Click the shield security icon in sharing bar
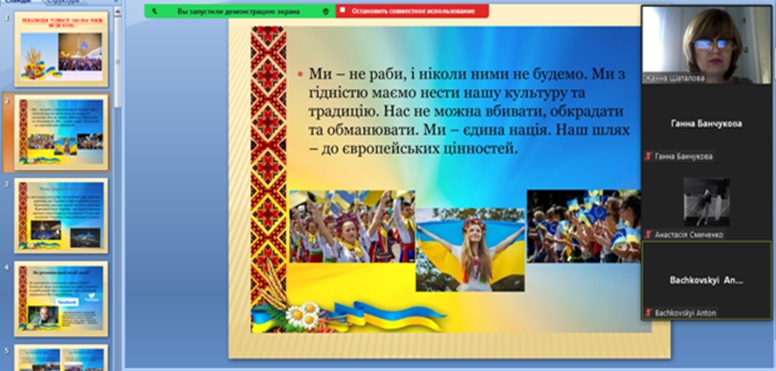The height and width of the screenshot is (371, 776). click(325, 11)
